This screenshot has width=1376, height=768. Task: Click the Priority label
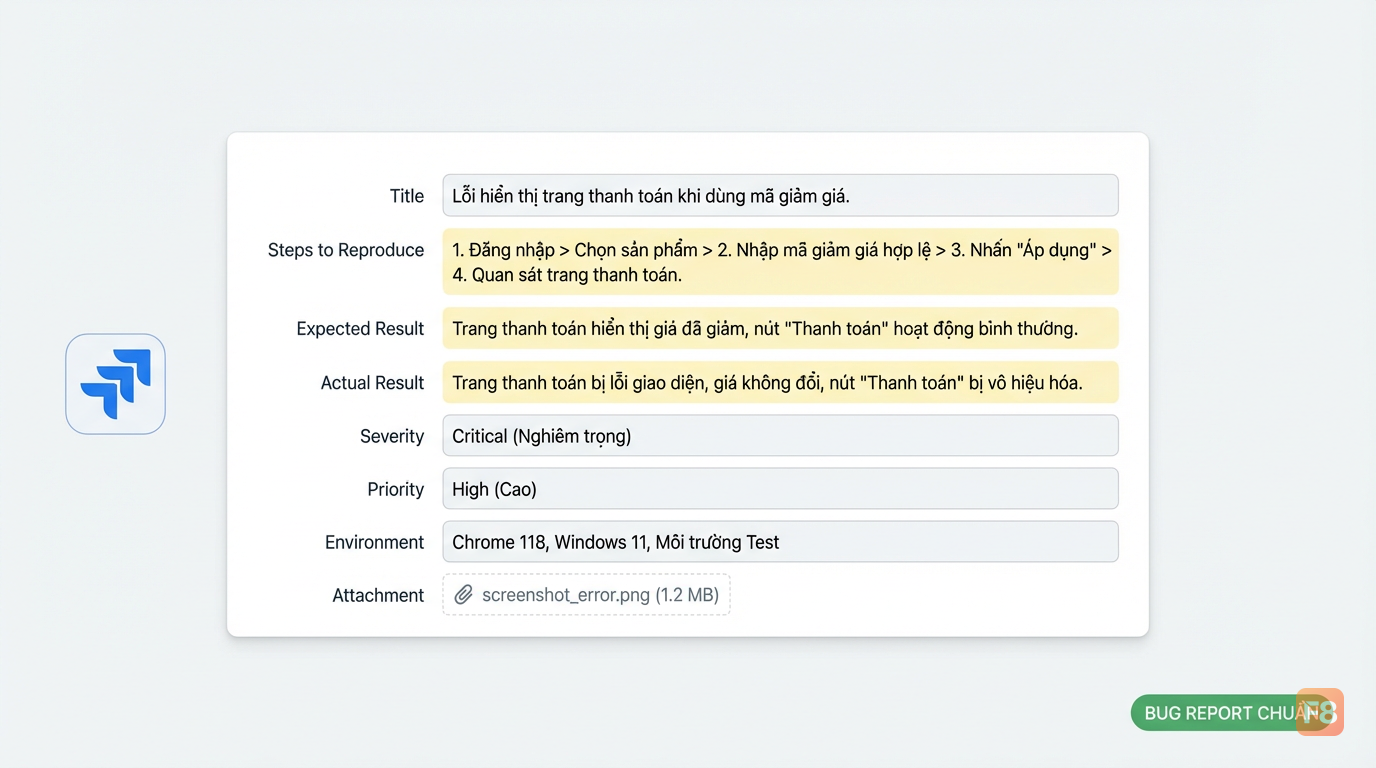396,489
